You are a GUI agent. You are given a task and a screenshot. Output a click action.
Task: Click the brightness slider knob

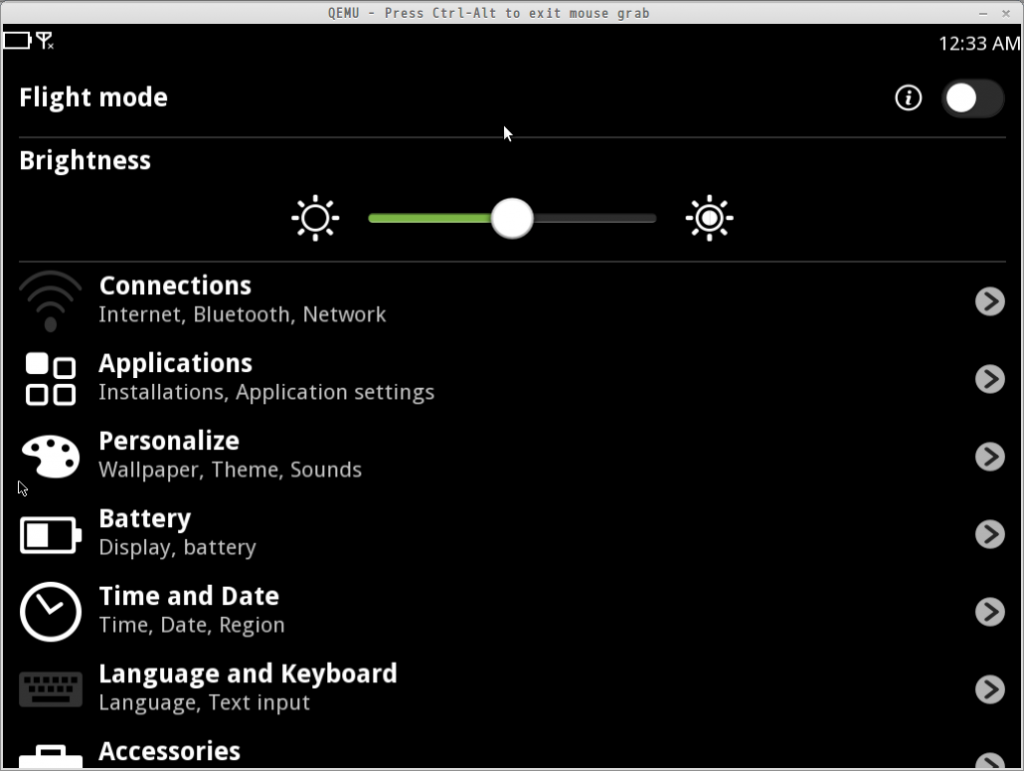pyautogui.click(x=512, y=218)
